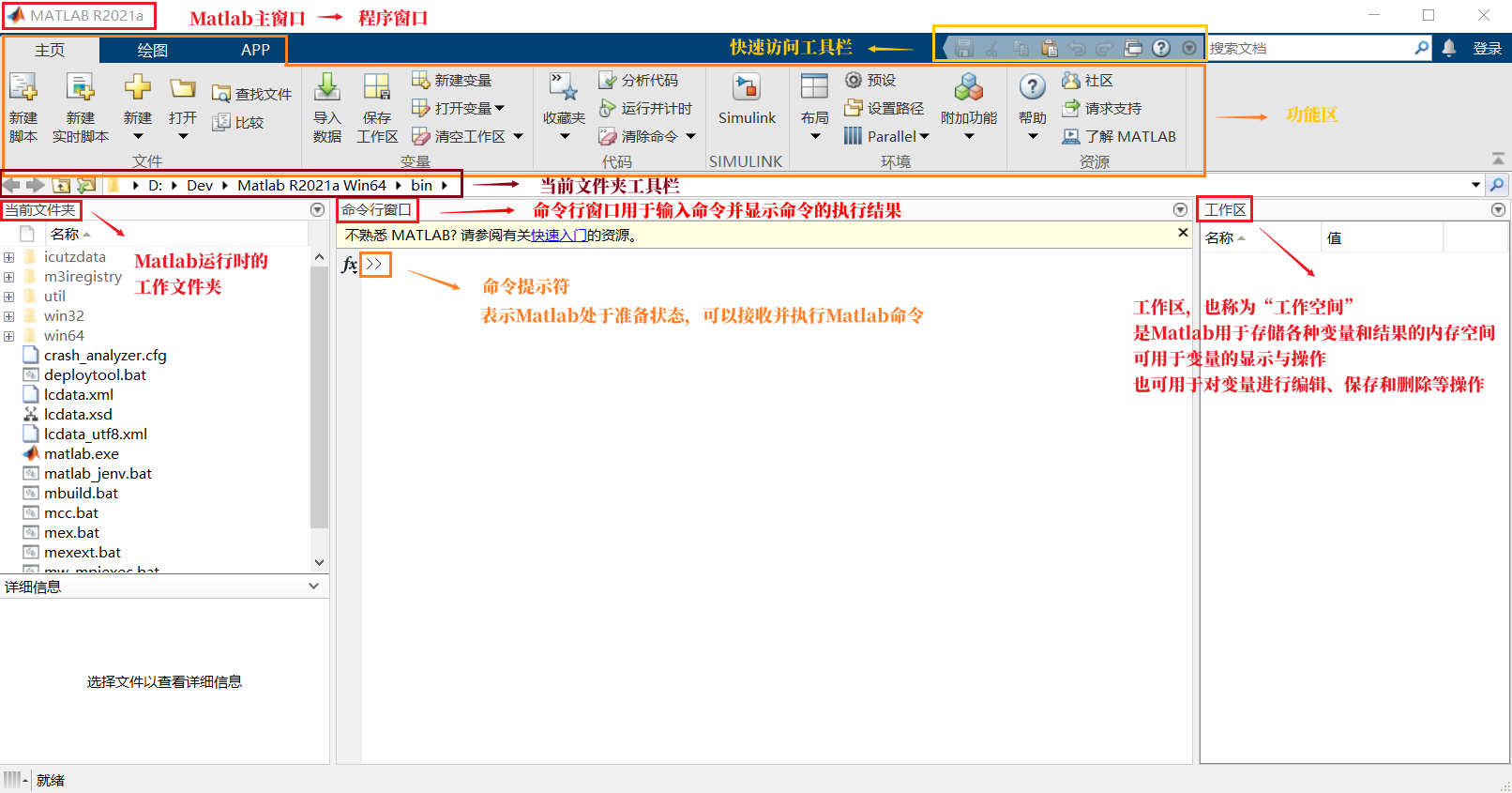Screen dimensions: 1512x793
Task: Click the forward arrow in folder toolbar
Action: point(36,185)
